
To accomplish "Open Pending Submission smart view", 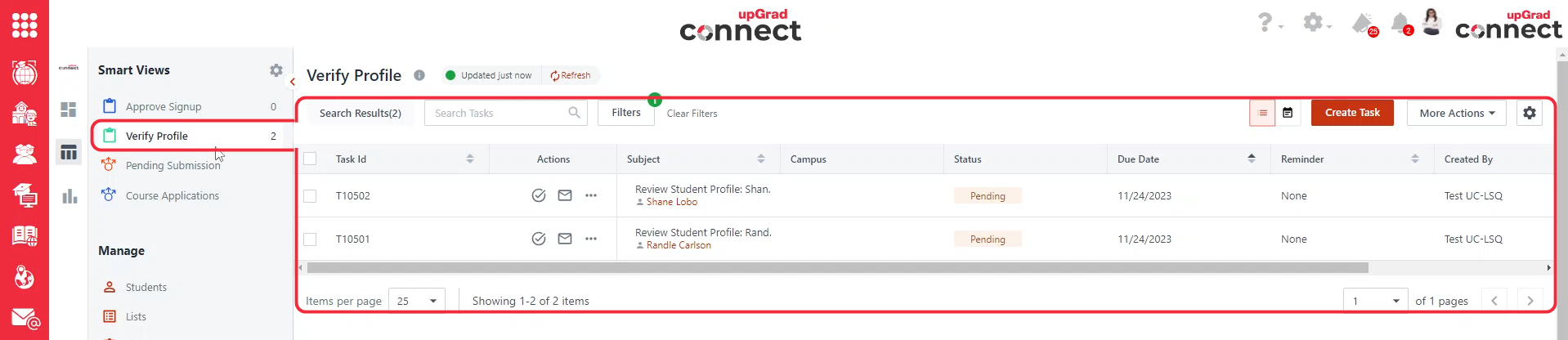I will [172, 165].
